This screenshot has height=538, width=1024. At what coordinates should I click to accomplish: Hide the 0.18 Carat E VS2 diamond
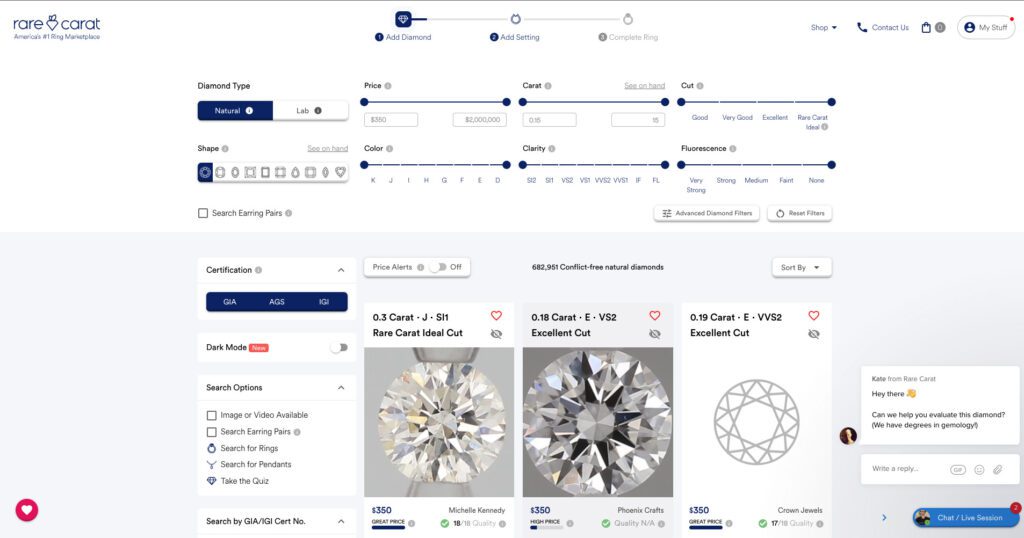click(655, 334)
